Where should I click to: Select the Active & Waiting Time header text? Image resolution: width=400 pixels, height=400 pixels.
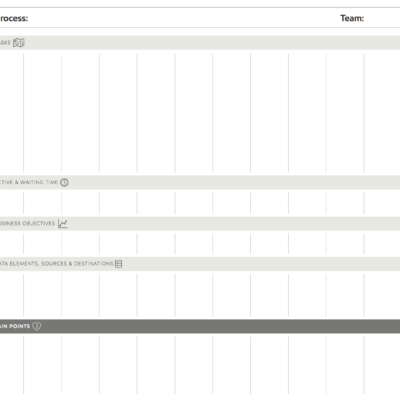point(29,182)
